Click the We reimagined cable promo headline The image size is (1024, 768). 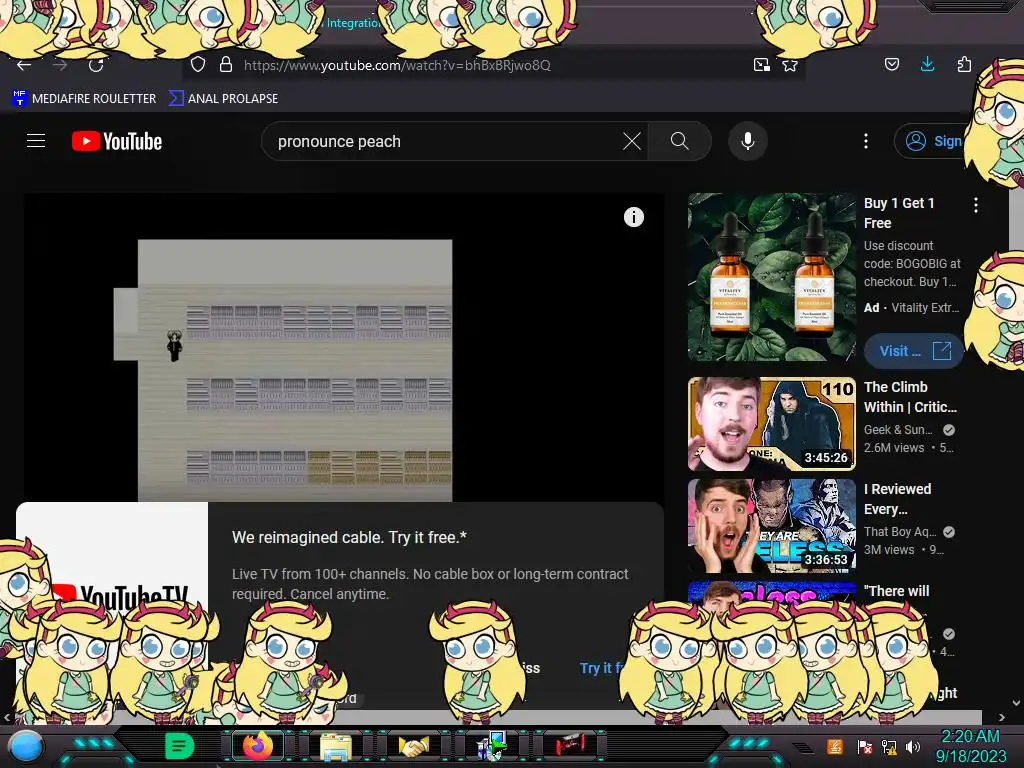click(349, 537)
